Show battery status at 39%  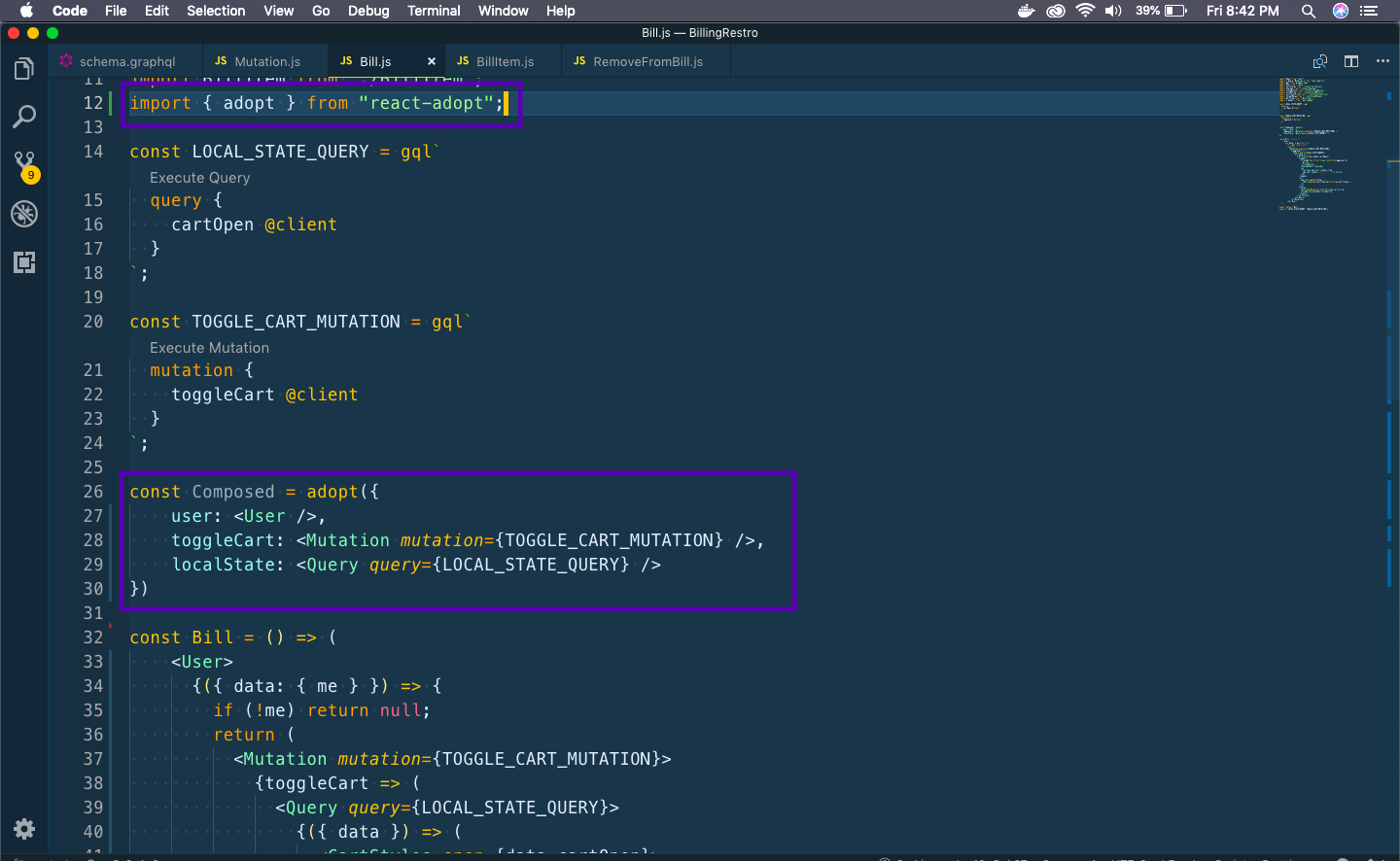(x=1161, y=11)
